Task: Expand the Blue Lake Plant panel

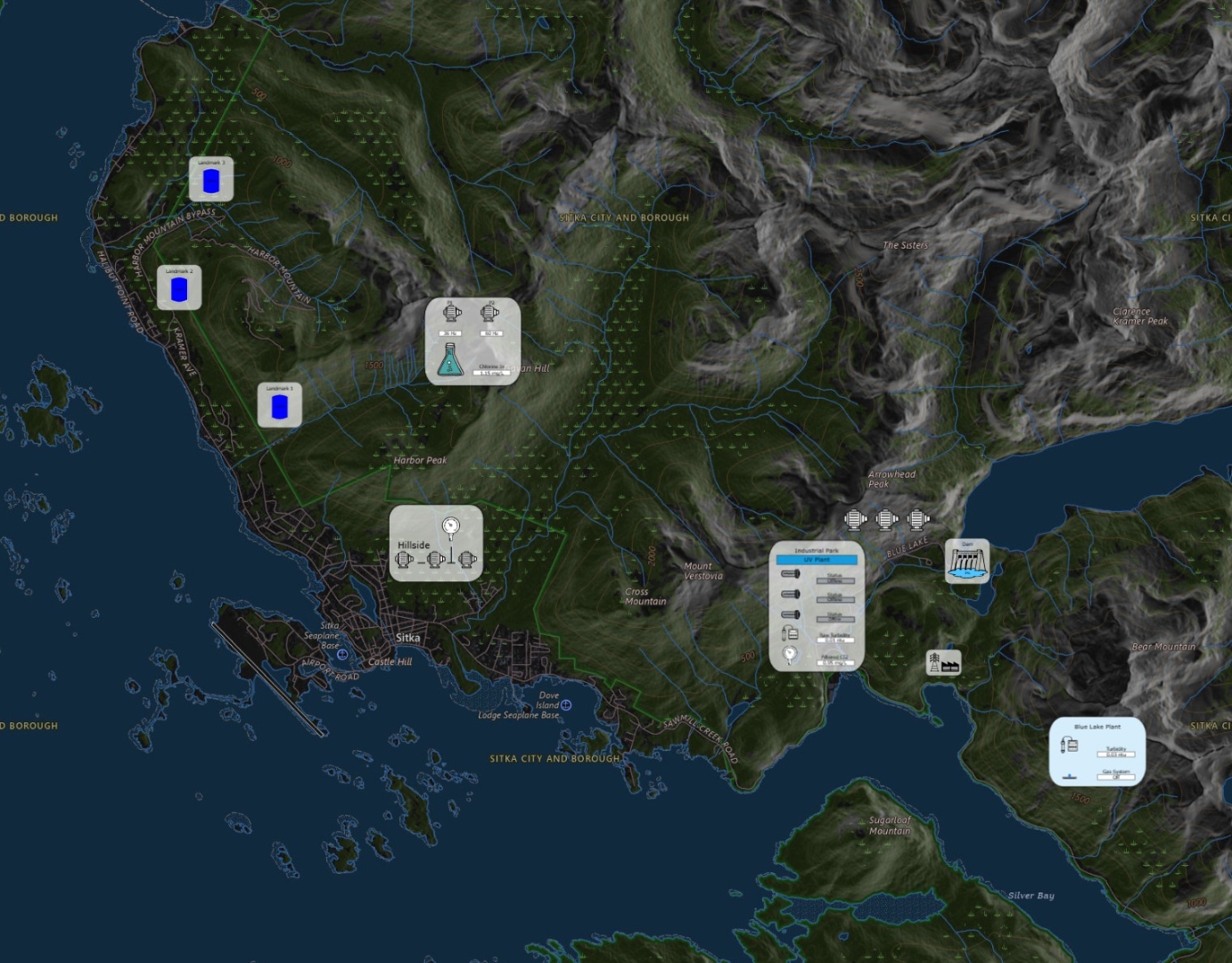Action: click(1097, 727)
